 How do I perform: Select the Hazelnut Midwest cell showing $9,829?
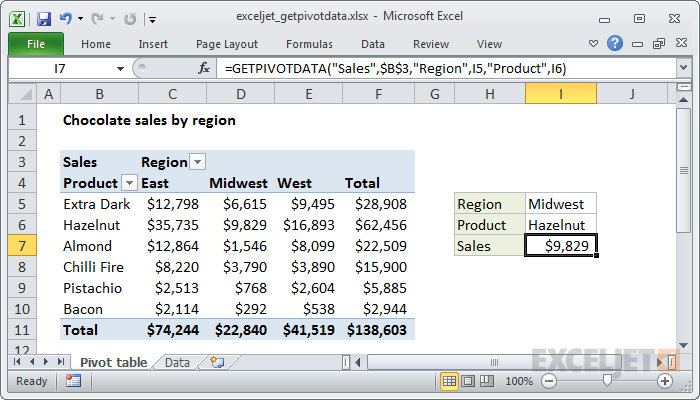coord(241,225)
